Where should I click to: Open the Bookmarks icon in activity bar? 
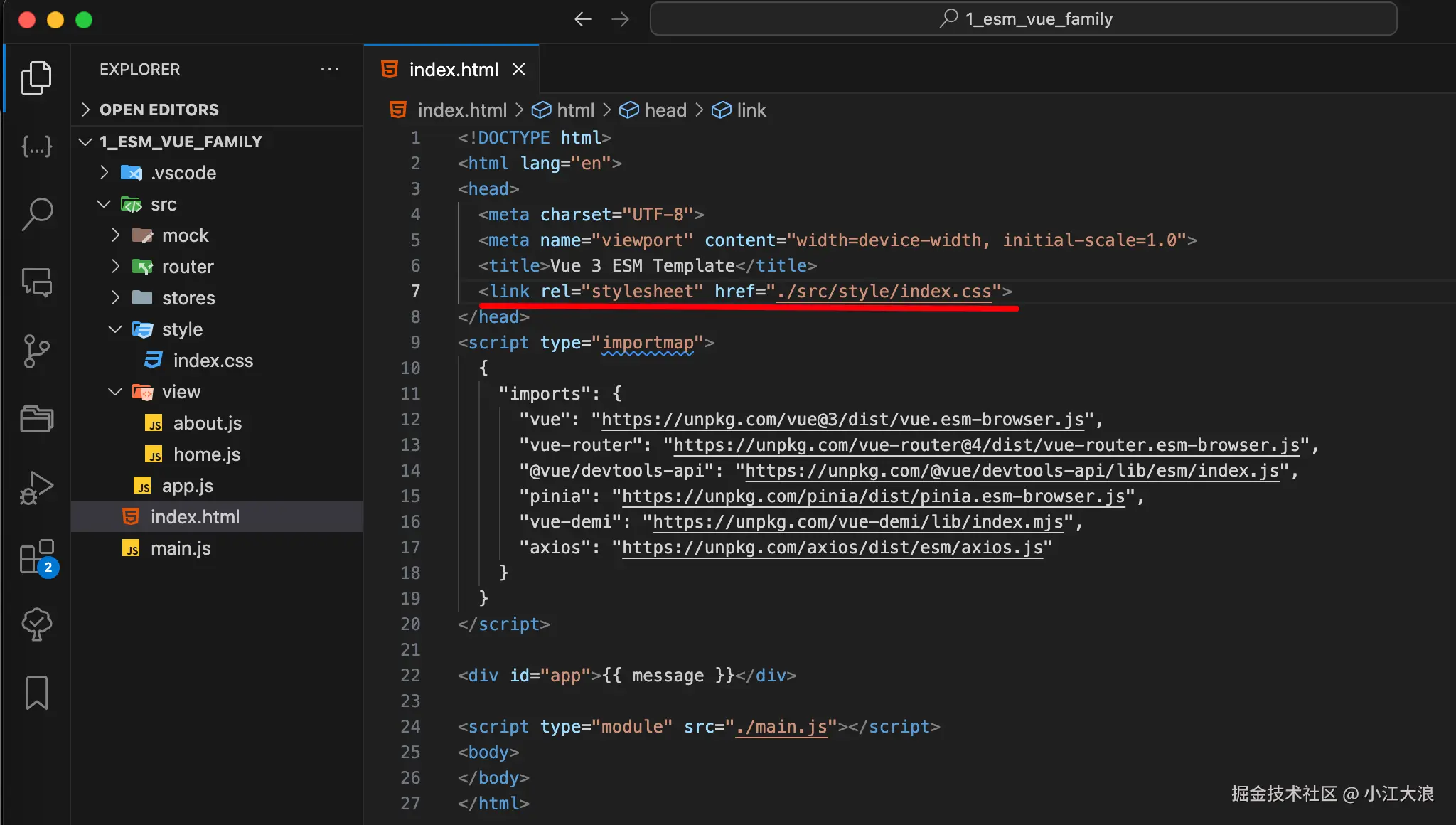click(37, 692)
